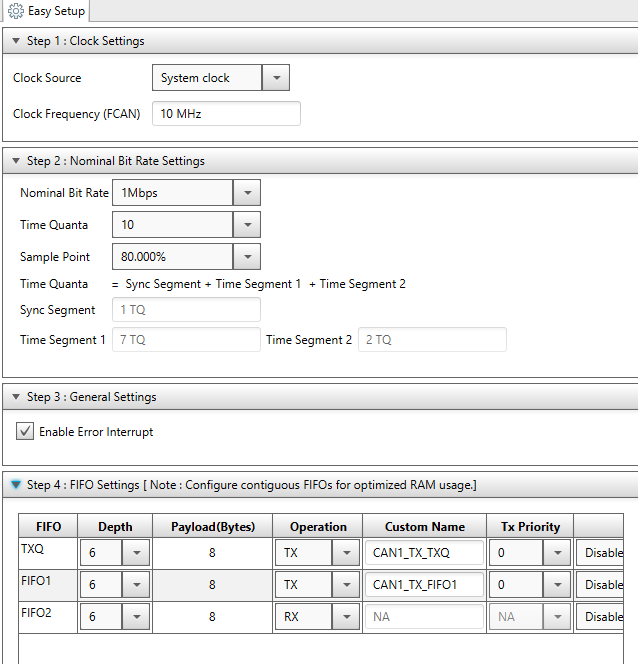This screenshot has height=664, width=638.
Task: Click the Custom Name column header
Action: click(x=425, y=526)
